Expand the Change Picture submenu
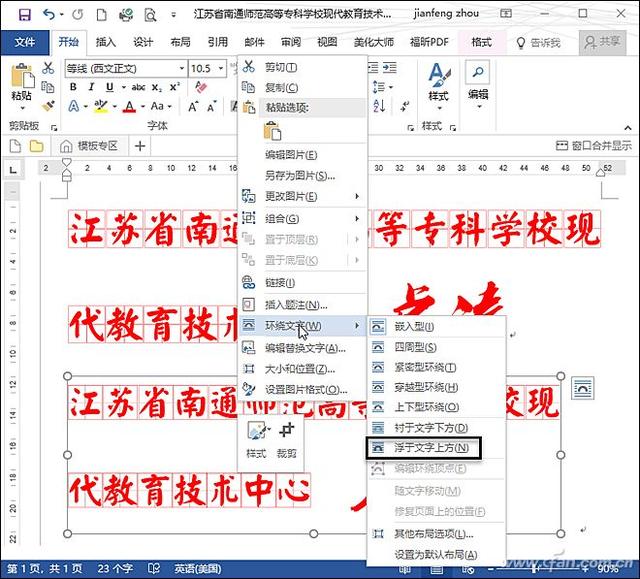This screenshot has height=579, width=640. point(303,197)
